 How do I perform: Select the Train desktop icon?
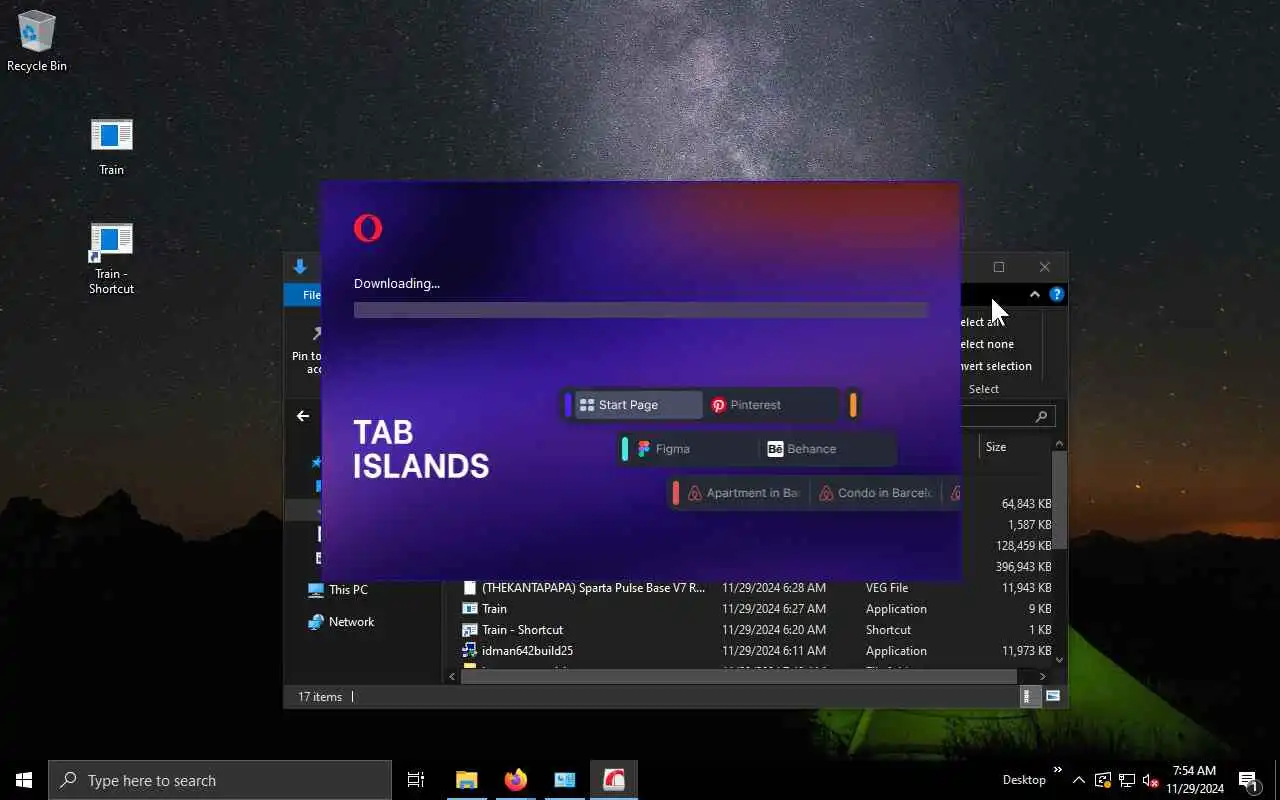[x=111, y=146]
